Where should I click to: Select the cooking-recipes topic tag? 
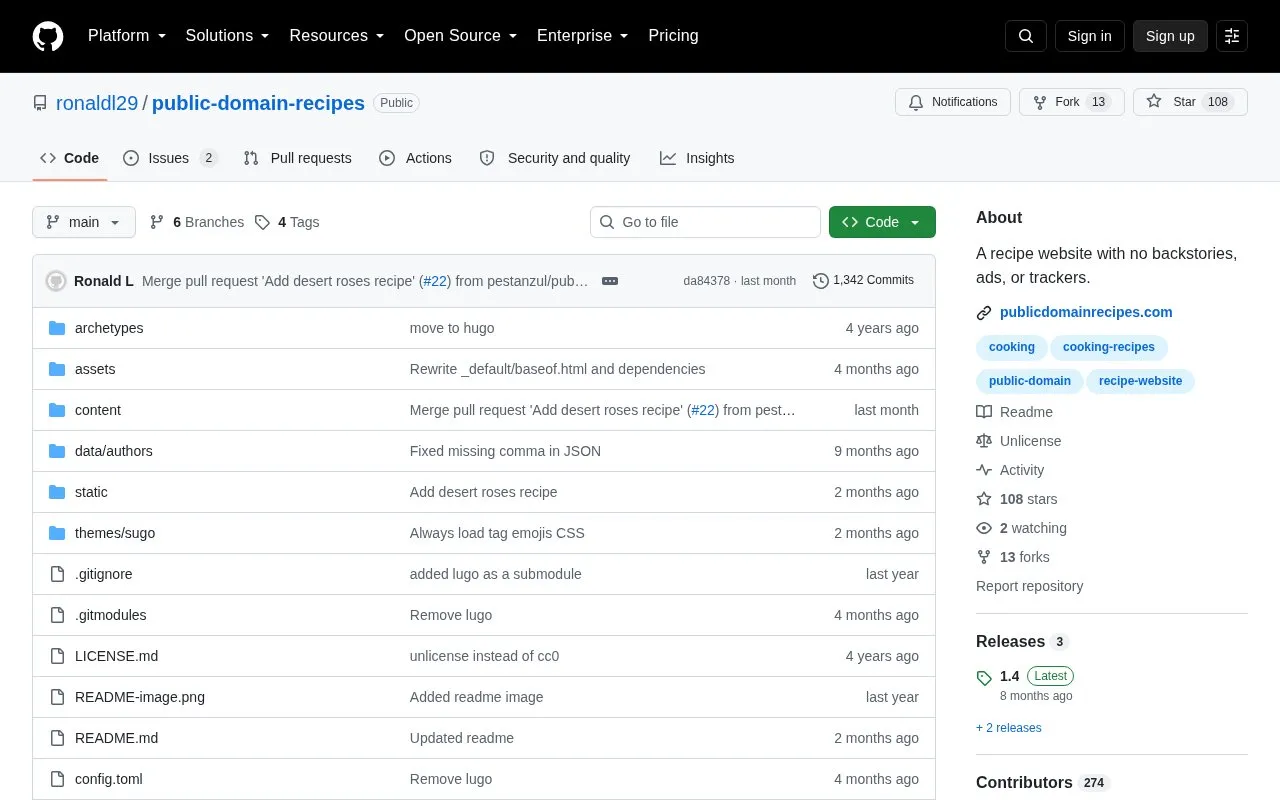click(1109, 347)
